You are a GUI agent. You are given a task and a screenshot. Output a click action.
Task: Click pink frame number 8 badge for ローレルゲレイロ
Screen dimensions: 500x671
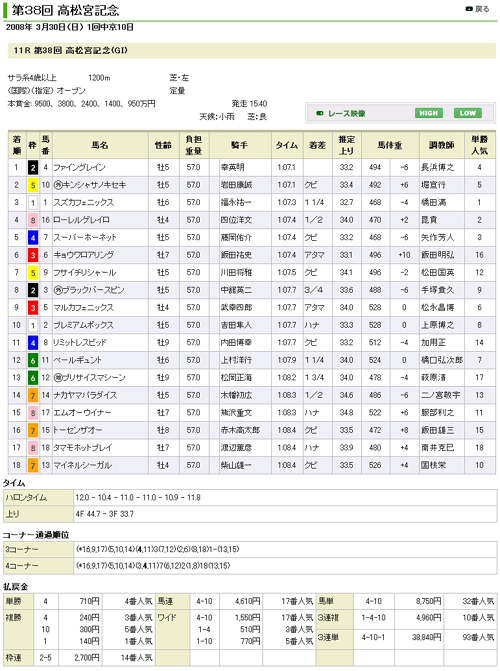[x=33, y=220]
